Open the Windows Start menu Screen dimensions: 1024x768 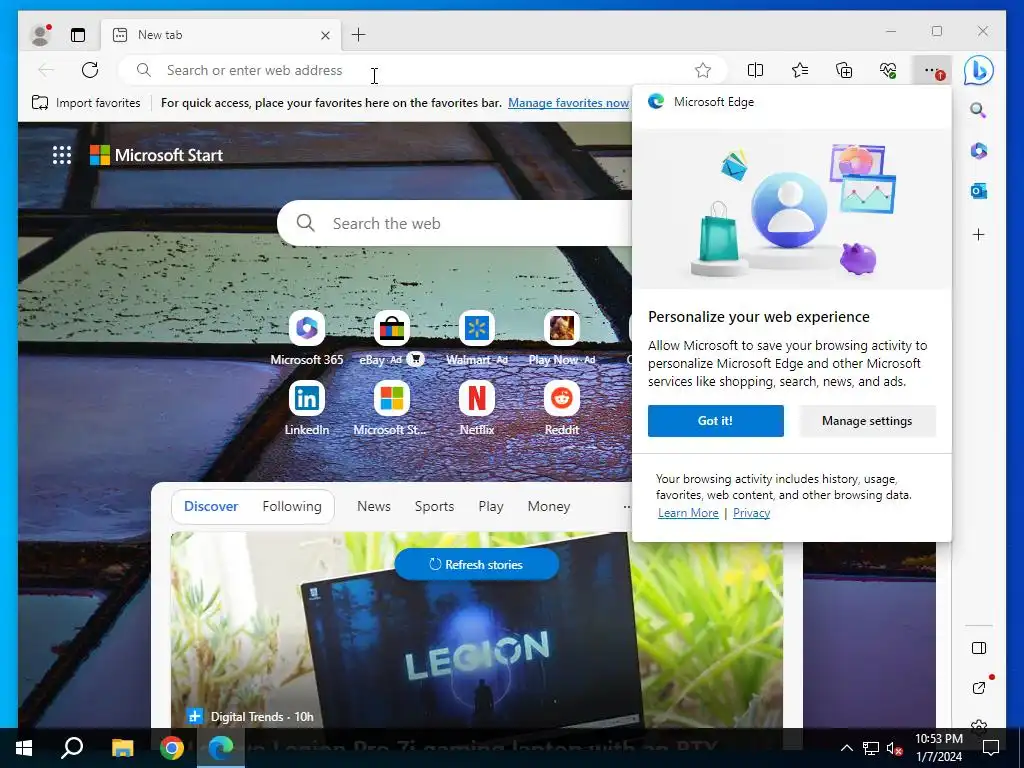[24, 748]
